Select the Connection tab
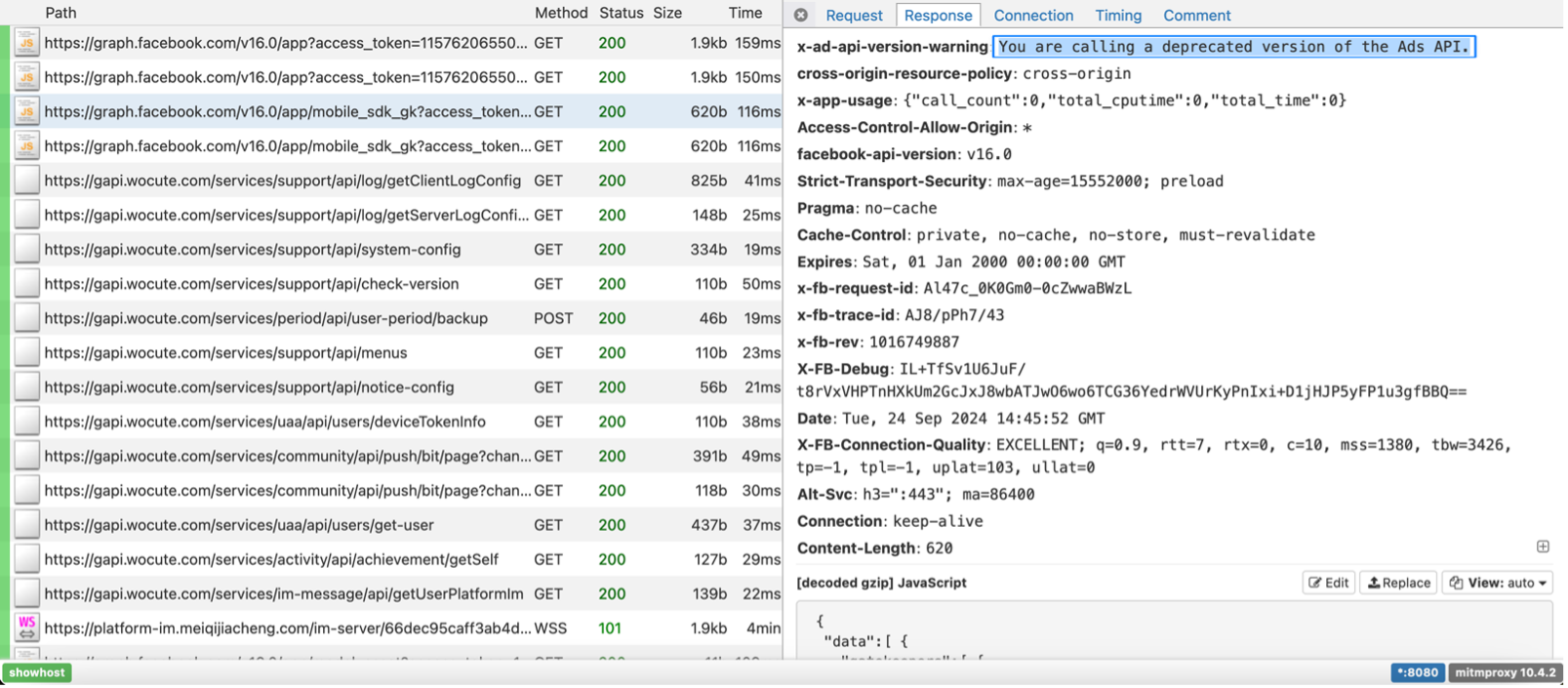1568x688 pixels. pos(1033,16)
